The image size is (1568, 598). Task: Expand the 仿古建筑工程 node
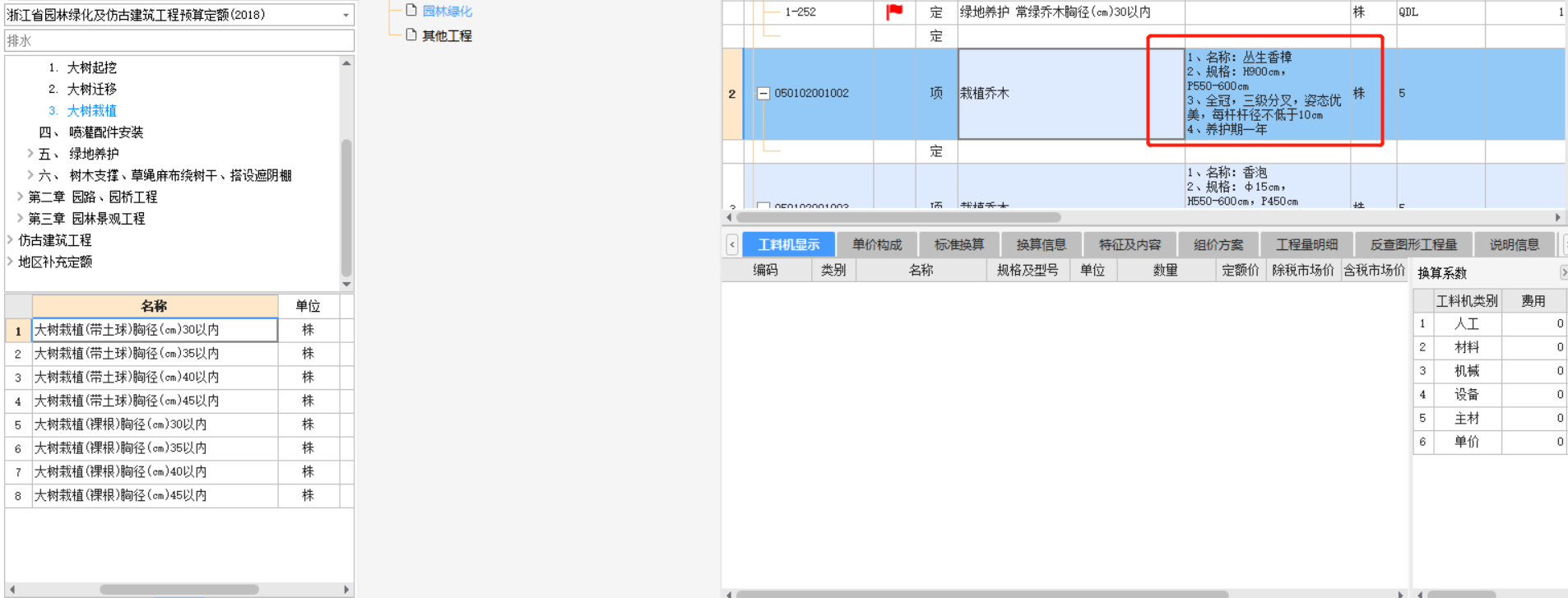tap(10, 239)
